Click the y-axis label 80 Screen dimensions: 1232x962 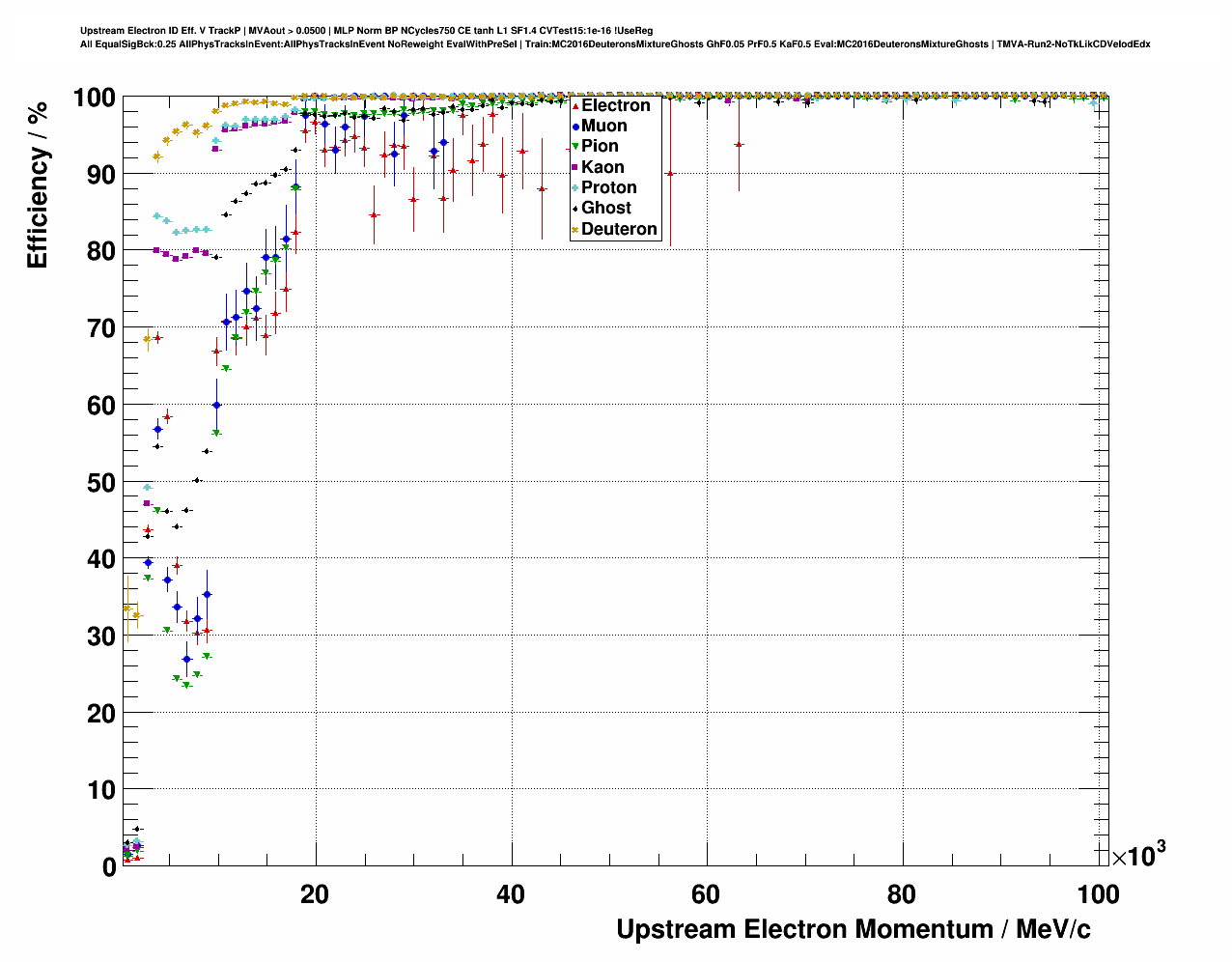pyautogui.click(x=101, y=251)
